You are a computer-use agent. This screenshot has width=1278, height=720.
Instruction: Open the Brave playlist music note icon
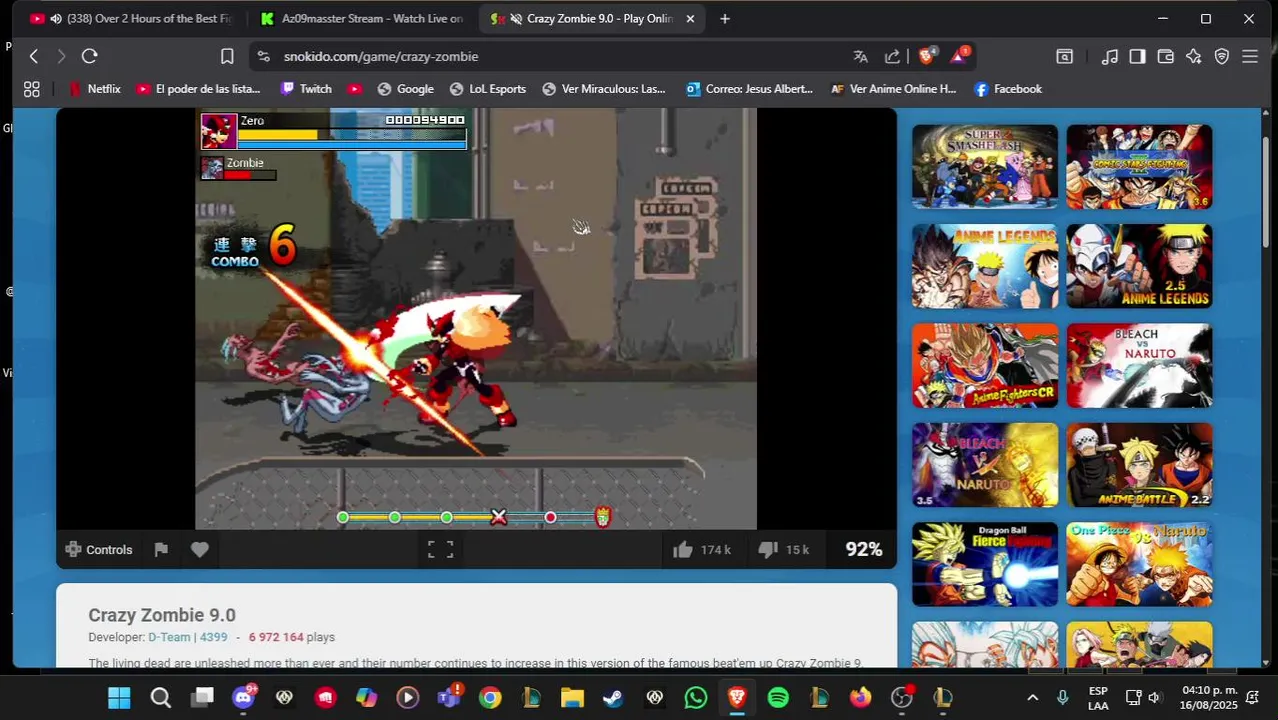pos(1110,56)
